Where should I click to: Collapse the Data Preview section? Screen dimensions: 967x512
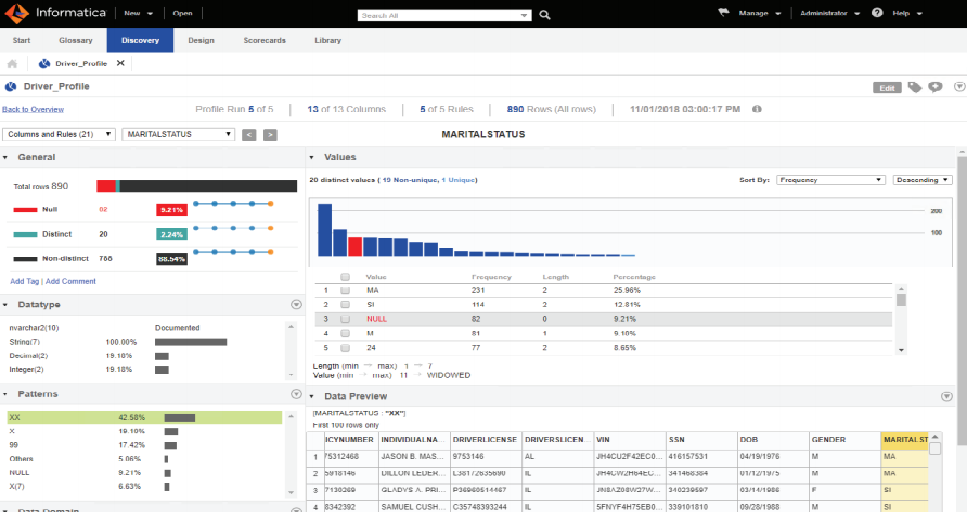tap(311, 397)
